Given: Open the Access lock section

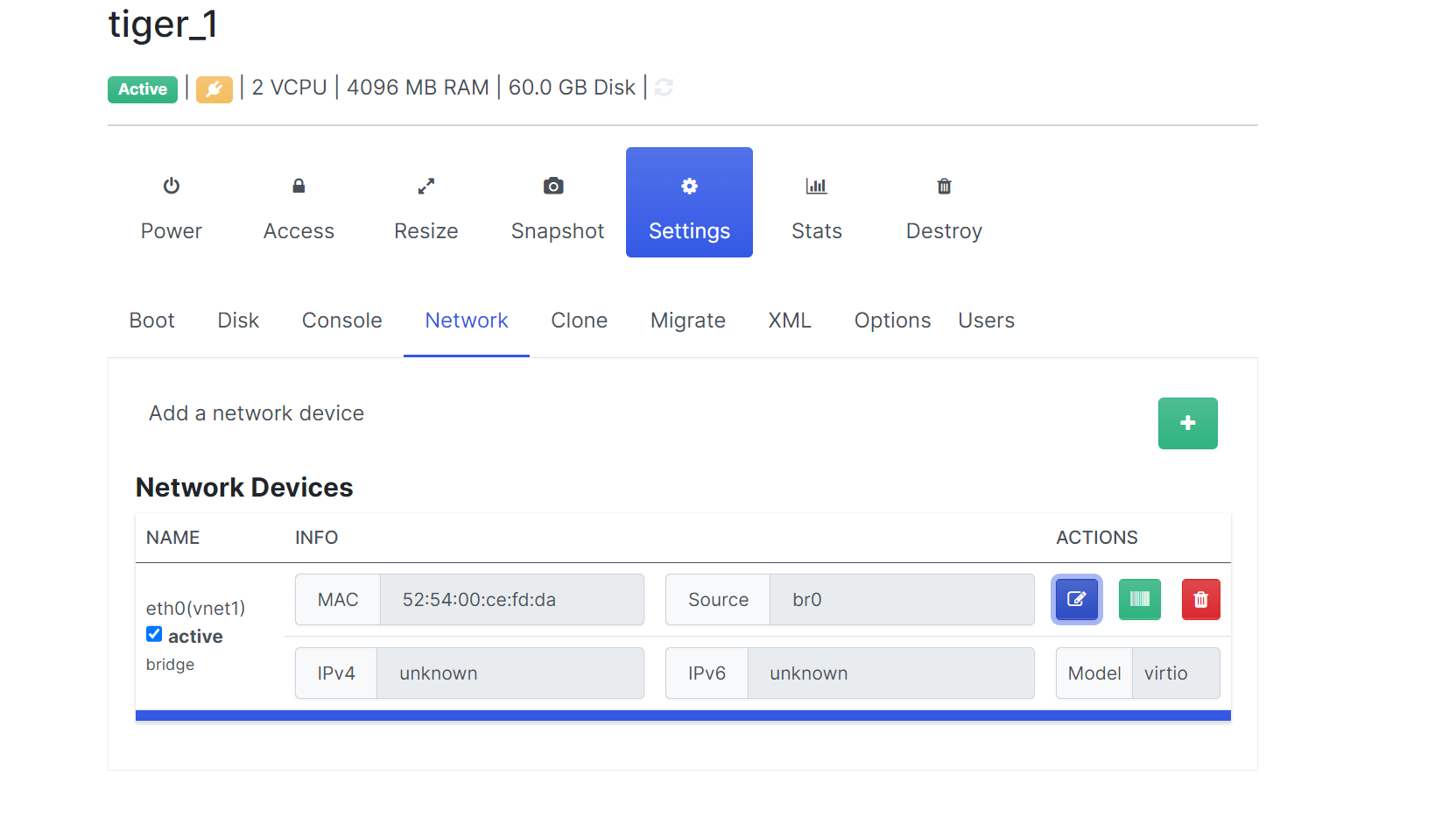Looking at the screenshot, I should click(x=298, y=207).
